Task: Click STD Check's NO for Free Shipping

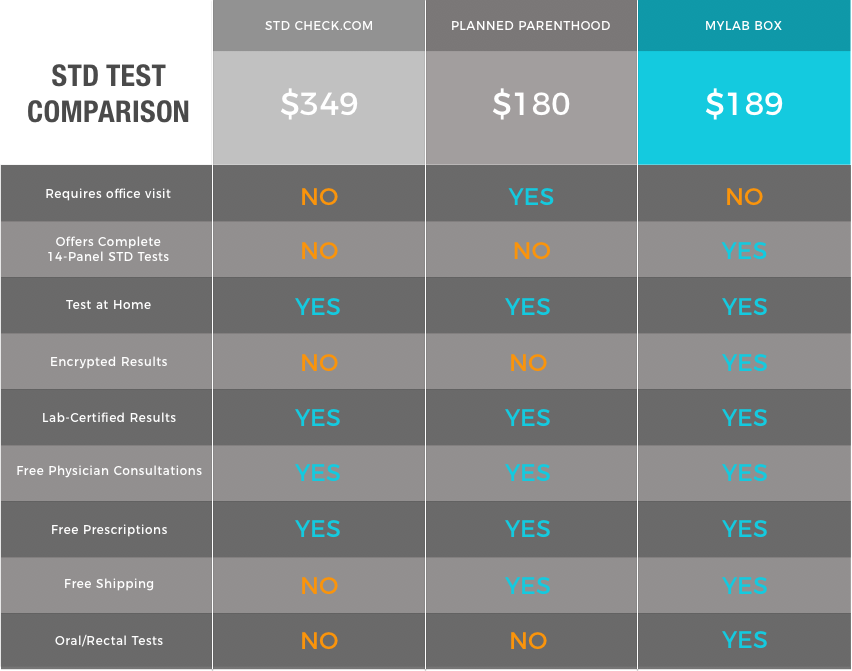Action: click(x=319, y=586)
